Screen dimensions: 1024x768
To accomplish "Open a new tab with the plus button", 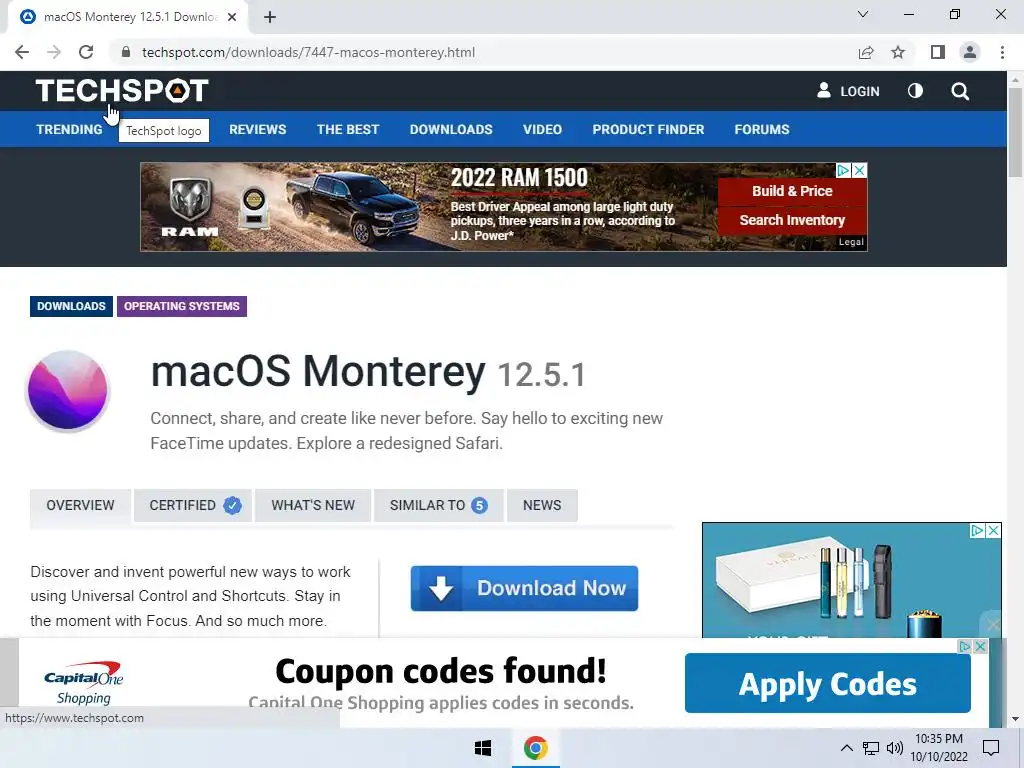I will (x=270, y=17).
